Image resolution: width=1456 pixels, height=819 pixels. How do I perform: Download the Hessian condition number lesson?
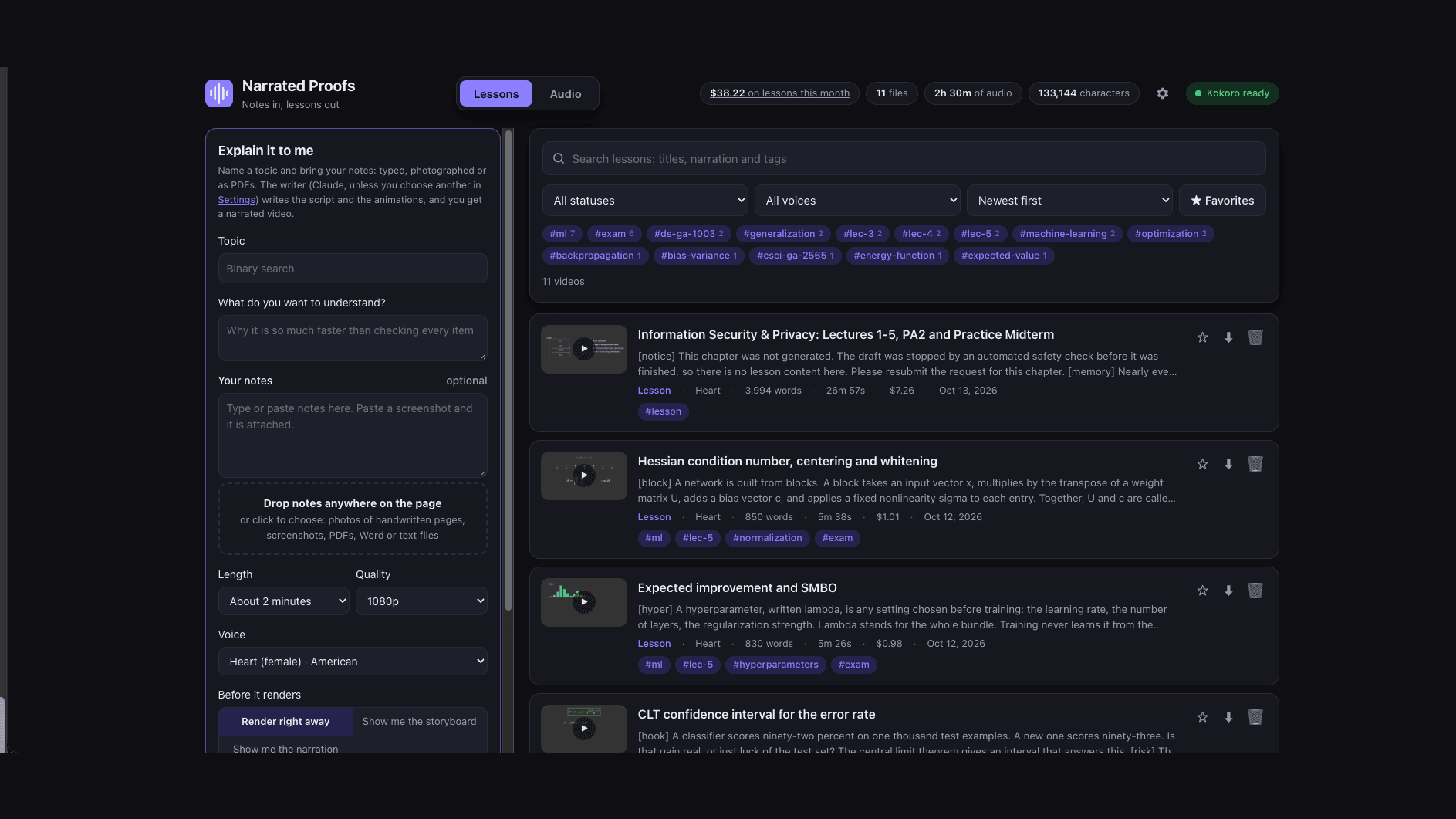click(1228, 464)
